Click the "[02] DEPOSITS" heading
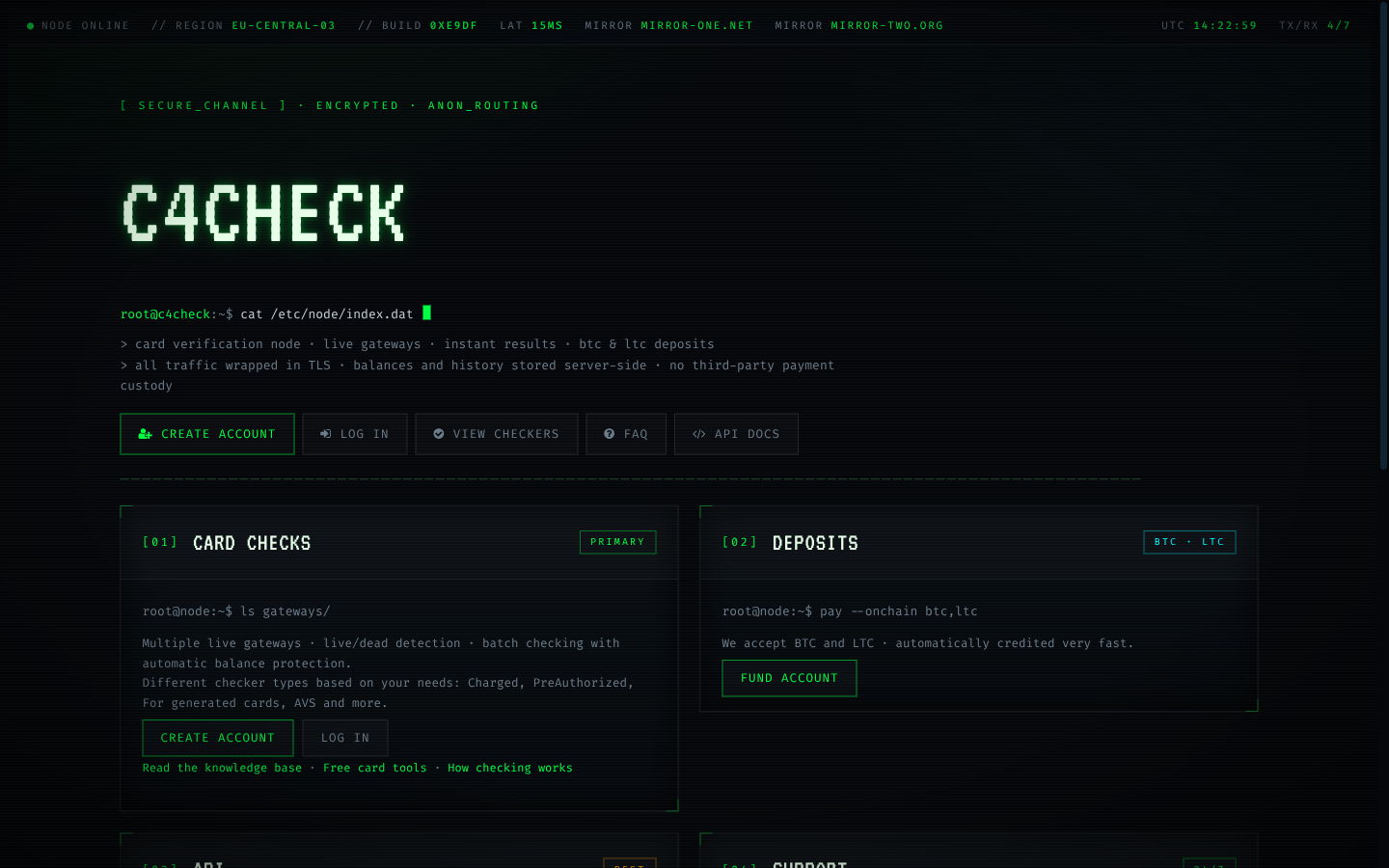This screenshot has height=868, width=1389. pyautogui.click(x=790, y=543)
